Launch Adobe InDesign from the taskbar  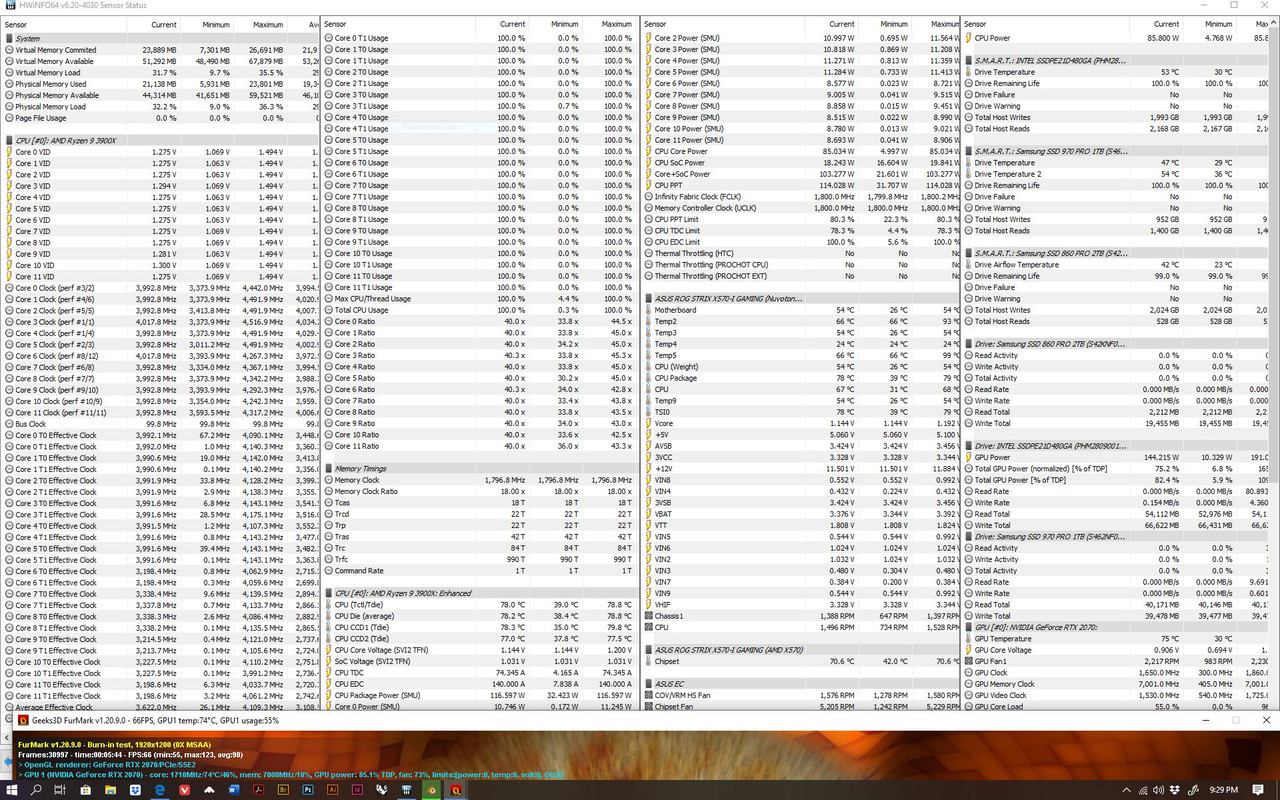pyautogui.click(x=357, y=790)
